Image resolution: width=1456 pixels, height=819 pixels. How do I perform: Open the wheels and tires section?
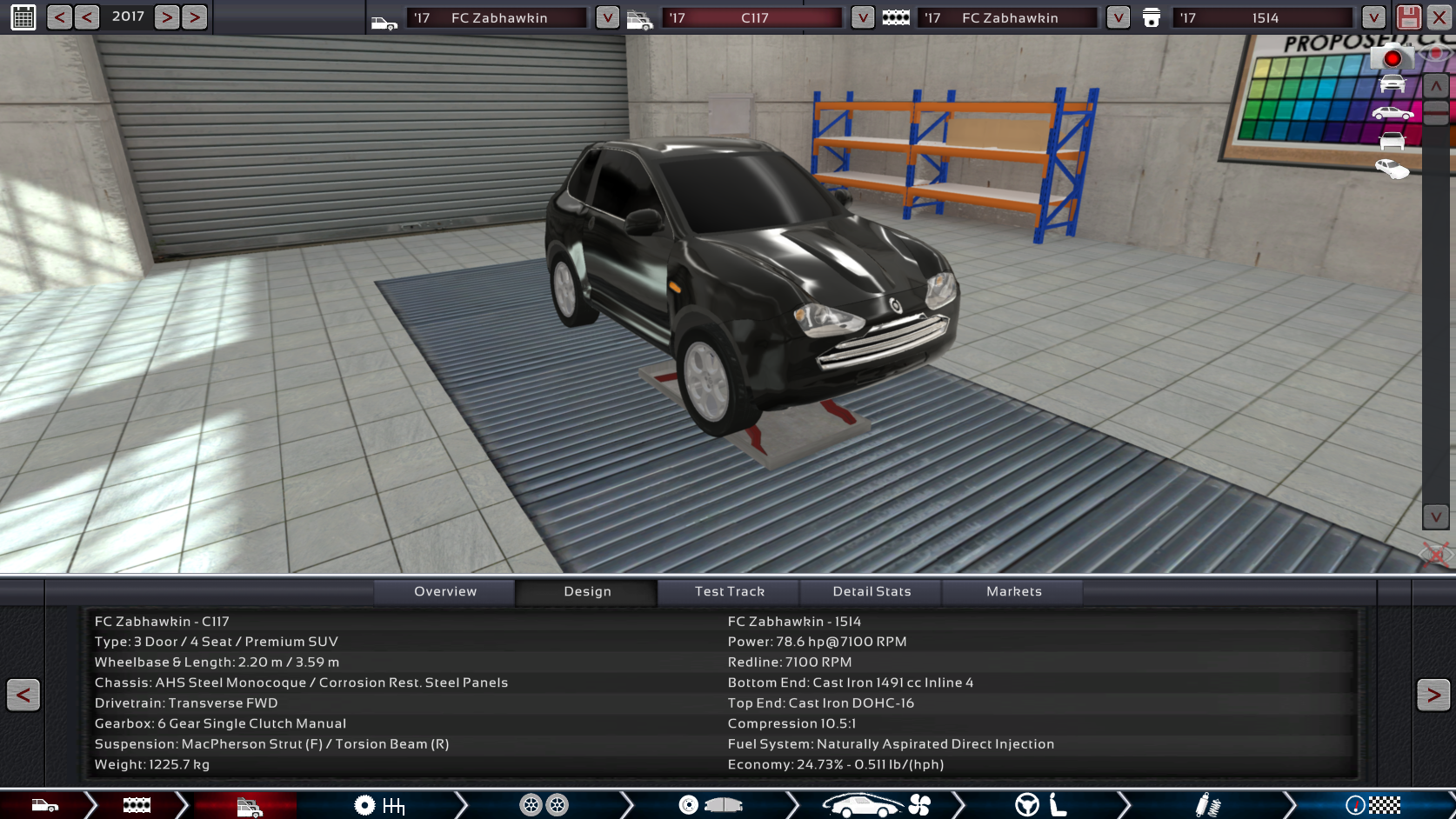pos(544,805)
